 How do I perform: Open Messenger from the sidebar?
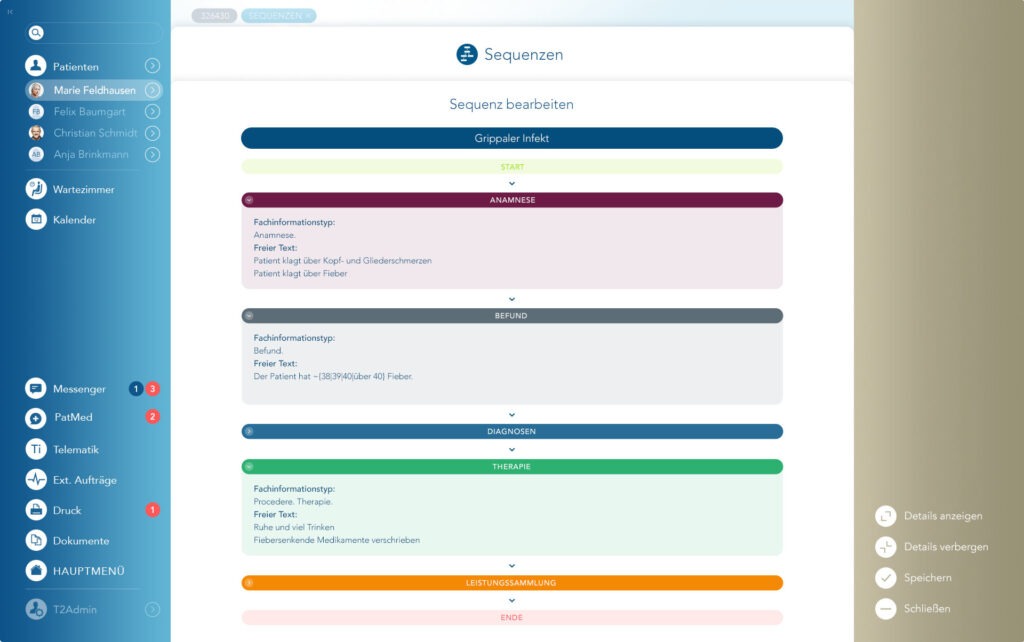click(36, 388)
